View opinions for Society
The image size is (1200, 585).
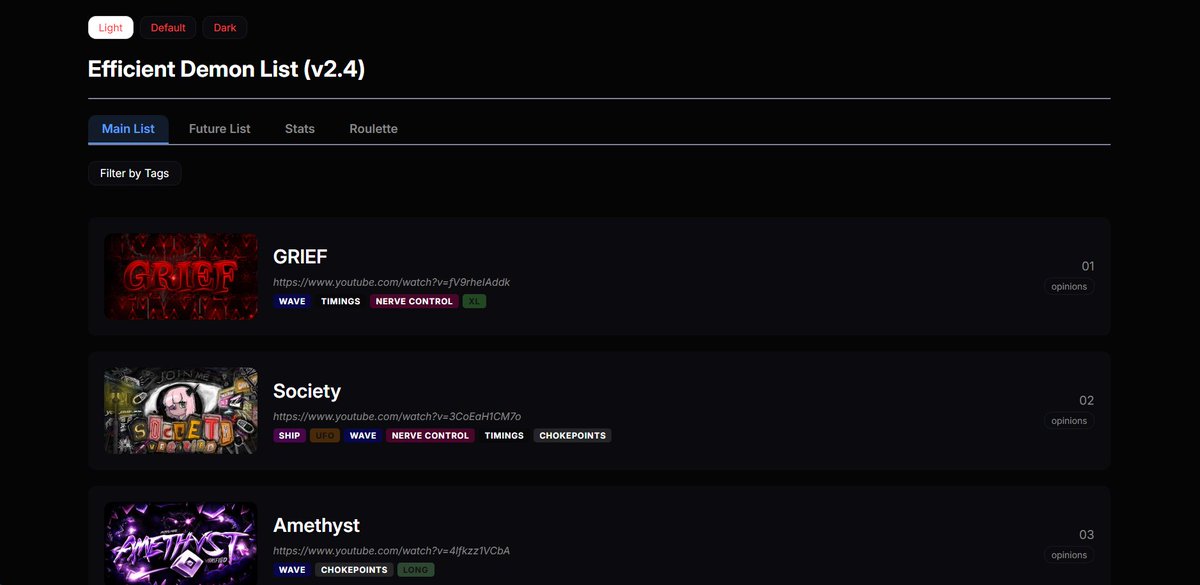tap(1069, 421)
